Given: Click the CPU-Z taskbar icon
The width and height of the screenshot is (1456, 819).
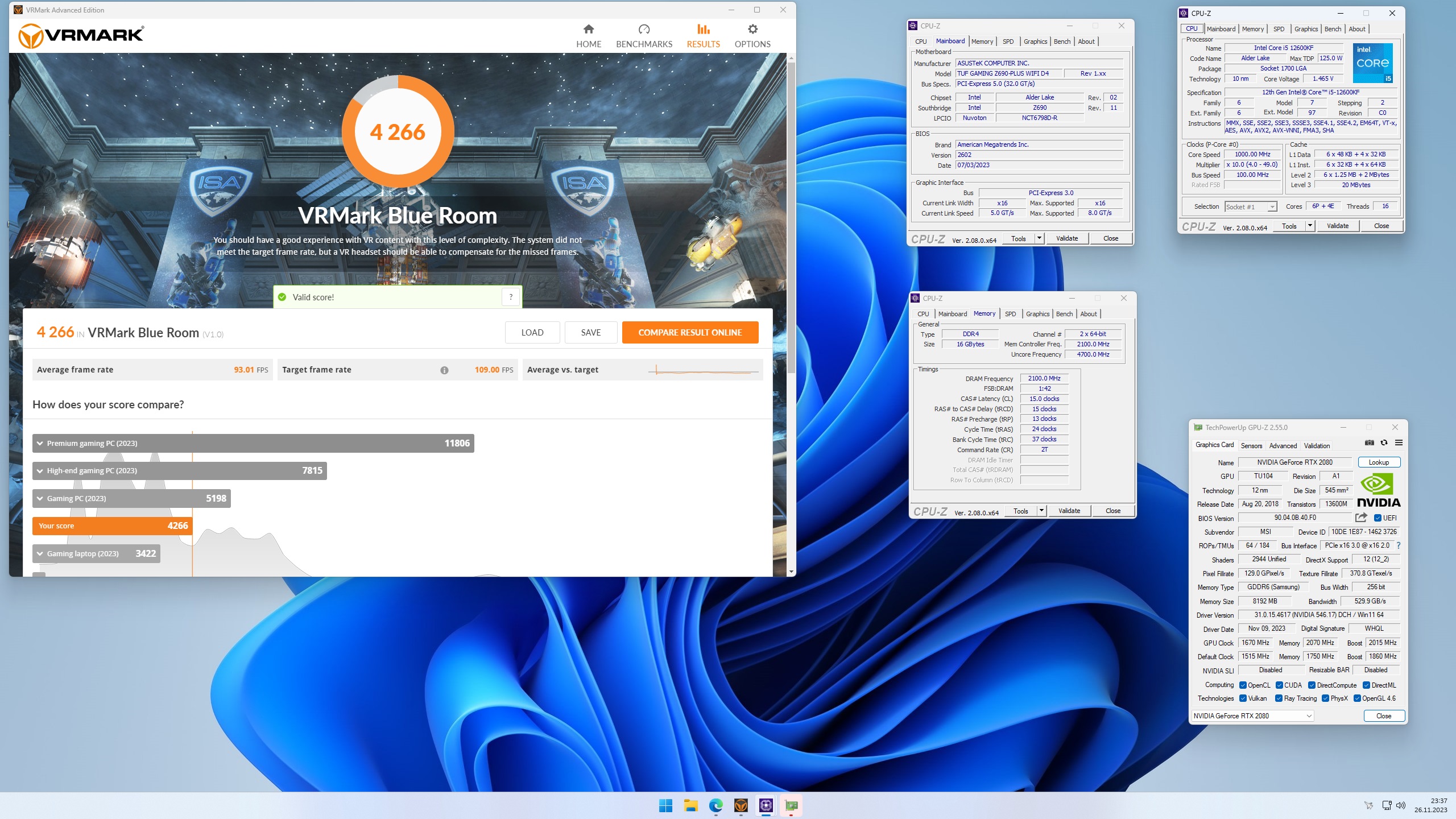Looking at the screenshot, I should 766,805.
